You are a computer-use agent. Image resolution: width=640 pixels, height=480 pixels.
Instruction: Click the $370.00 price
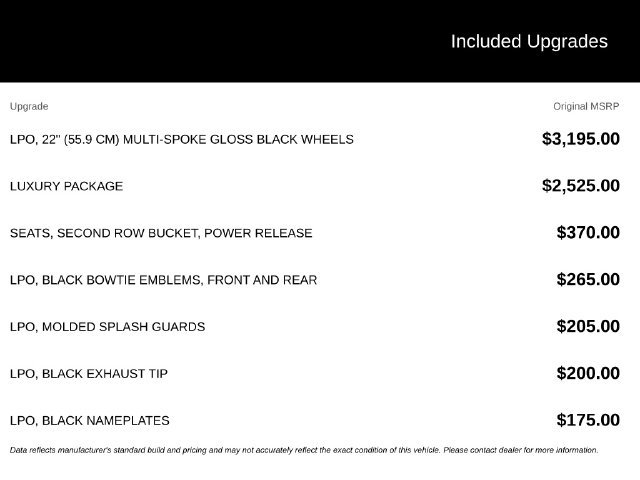[x=588, y=233]
